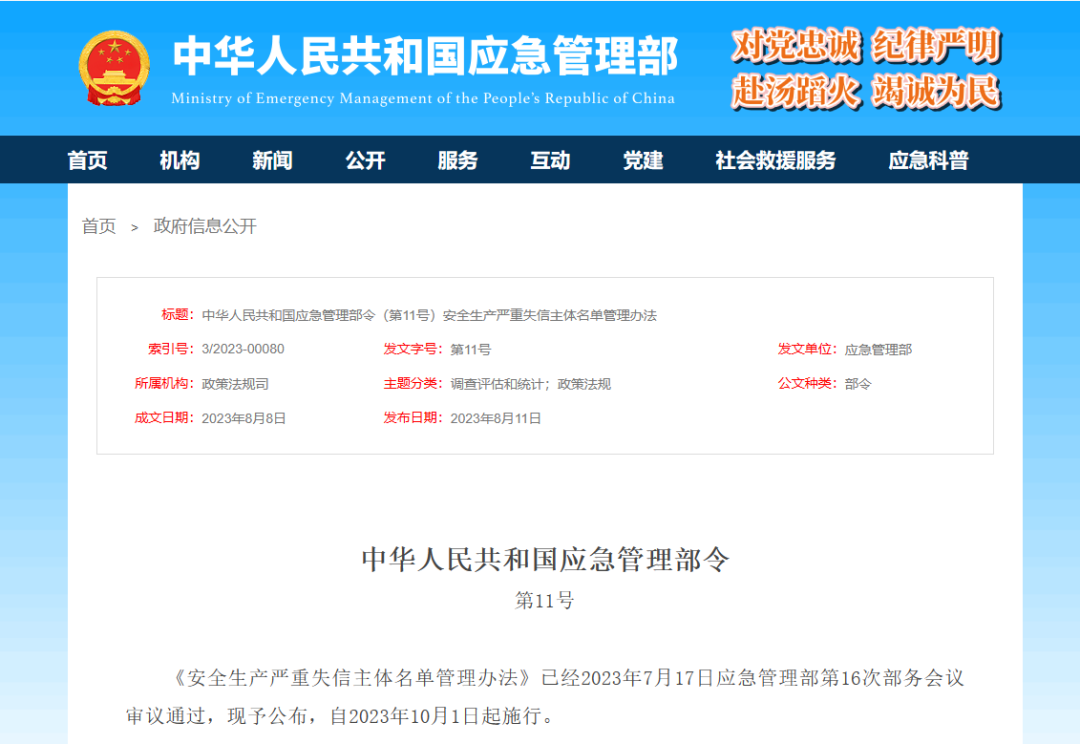The height and width of the screenshot is (744, 1080).
Task: Click the 标题 field label
Action: tap(178, 315)
